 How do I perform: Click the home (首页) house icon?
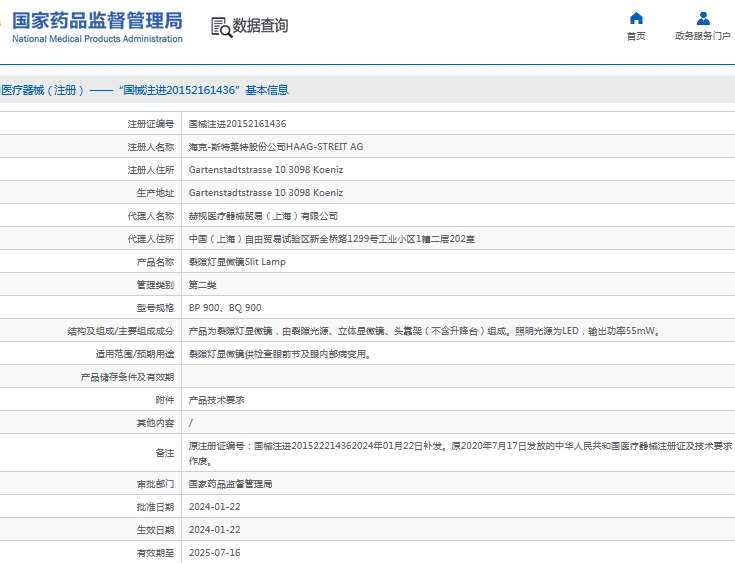point(636,18)
